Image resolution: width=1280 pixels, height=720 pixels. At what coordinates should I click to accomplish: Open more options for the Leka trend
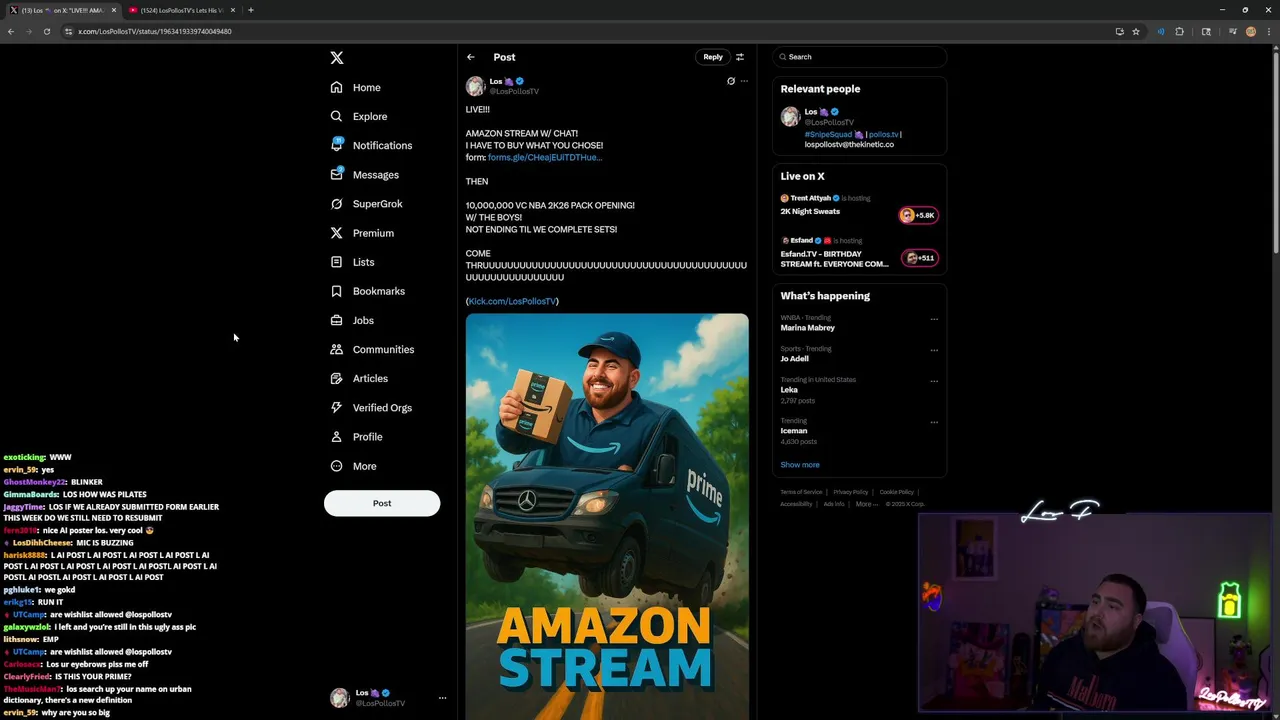pyautogui.click(x=934, y=381)
